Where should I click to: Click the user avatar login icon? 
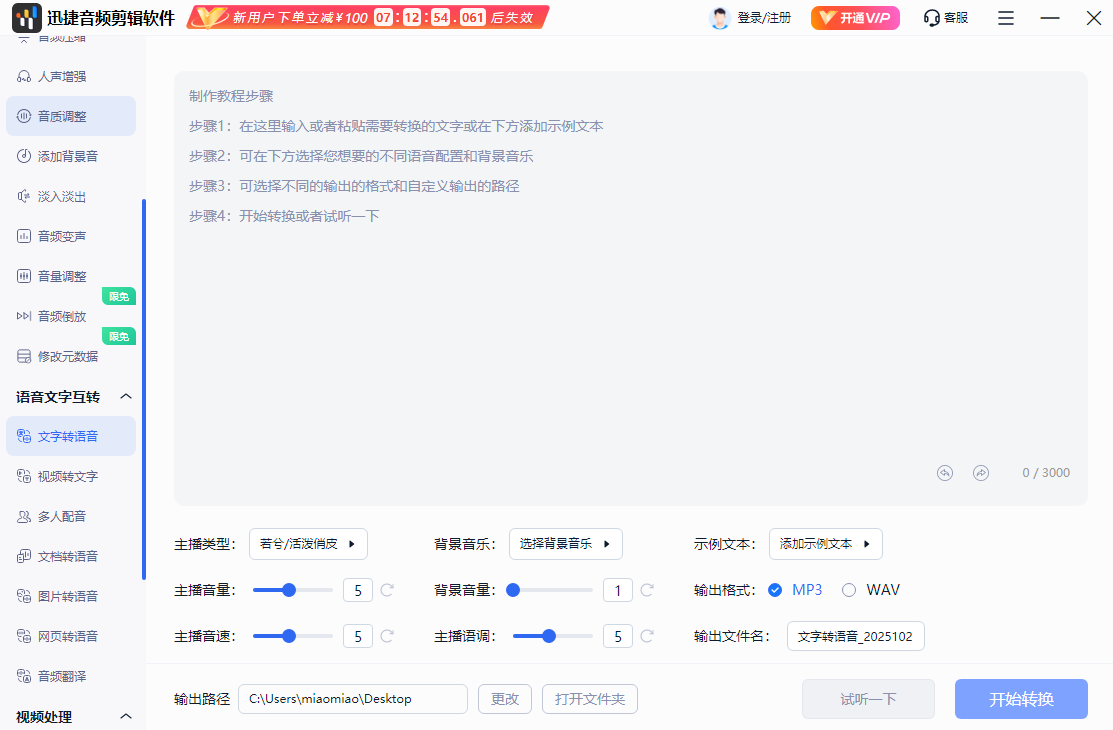719,18
